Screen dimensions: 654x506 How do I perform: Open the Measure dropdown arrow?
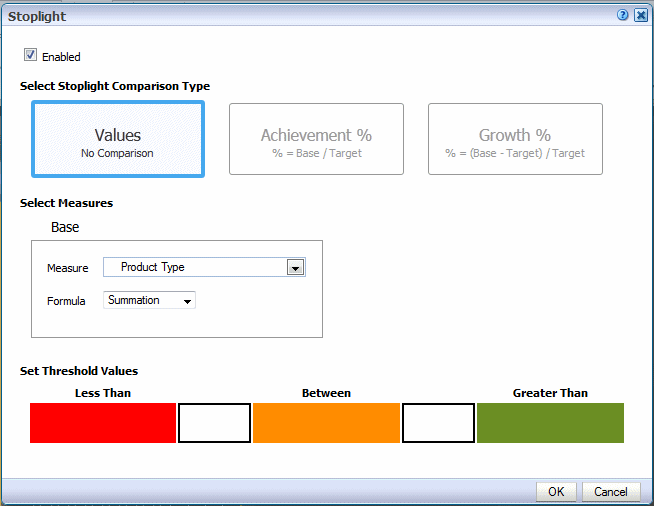tap(295, 267)
